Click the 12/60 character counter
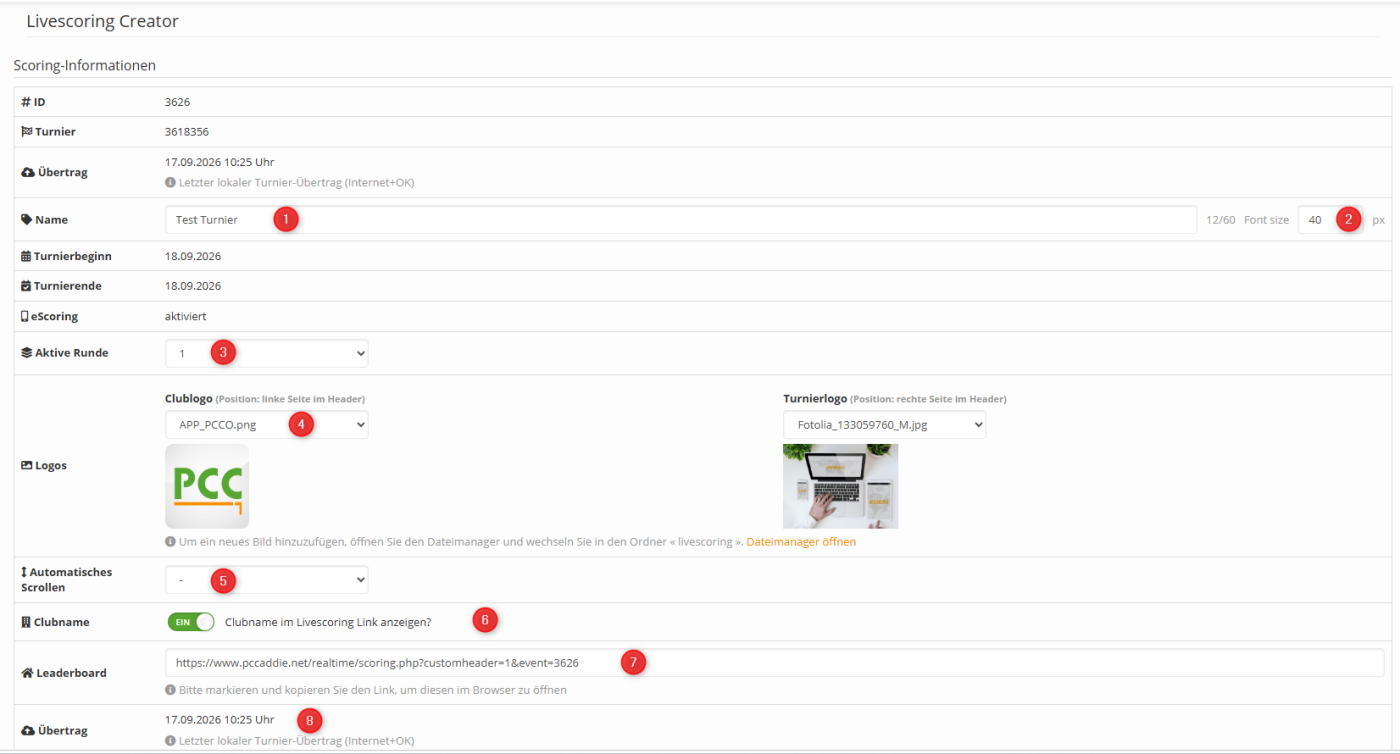1400x754 pixels. [1220, 220]
